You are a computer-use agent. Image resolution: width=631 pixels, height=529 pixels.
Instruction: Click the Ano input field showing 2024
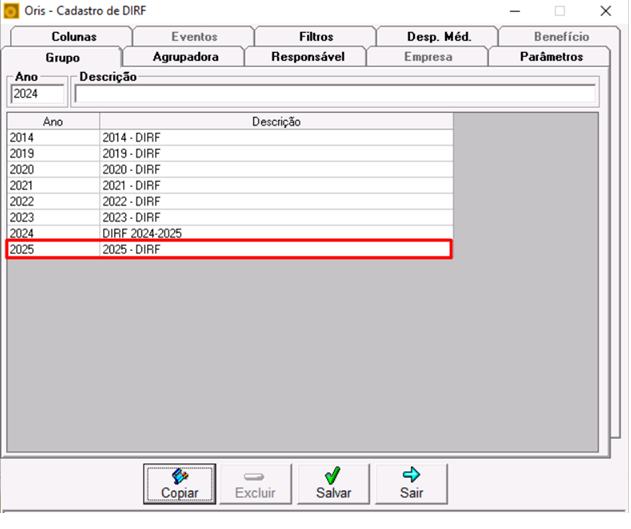37,94
